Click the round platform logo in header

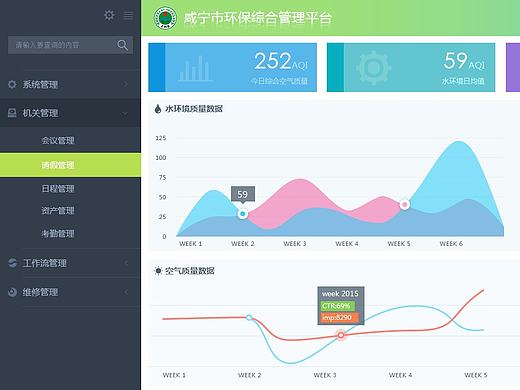point(165,18)
